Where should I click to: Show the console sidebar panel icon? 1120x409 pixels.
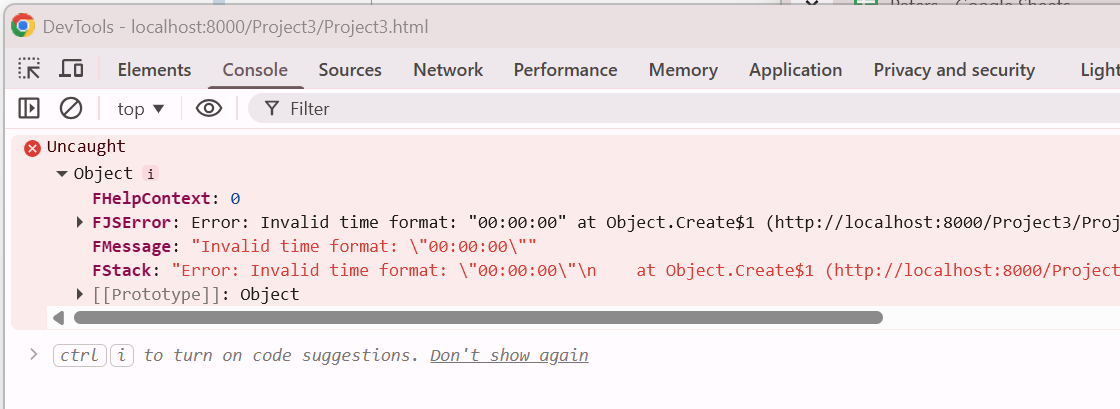click(x=29, y=108)
